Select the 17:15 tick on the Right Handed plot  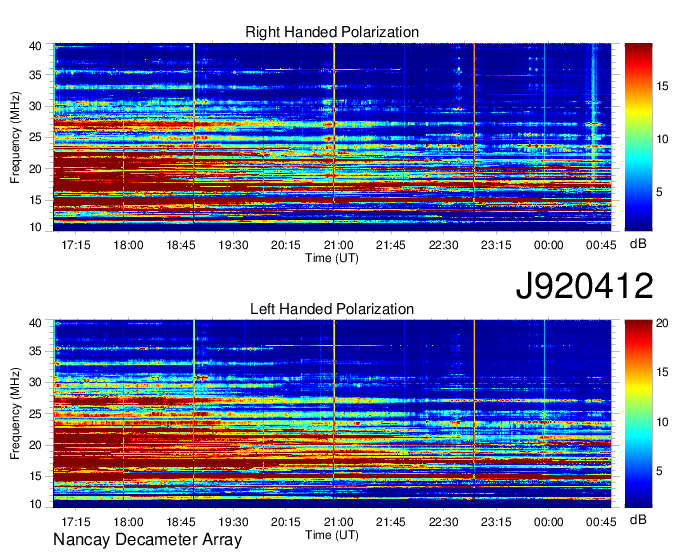(76, 245)
